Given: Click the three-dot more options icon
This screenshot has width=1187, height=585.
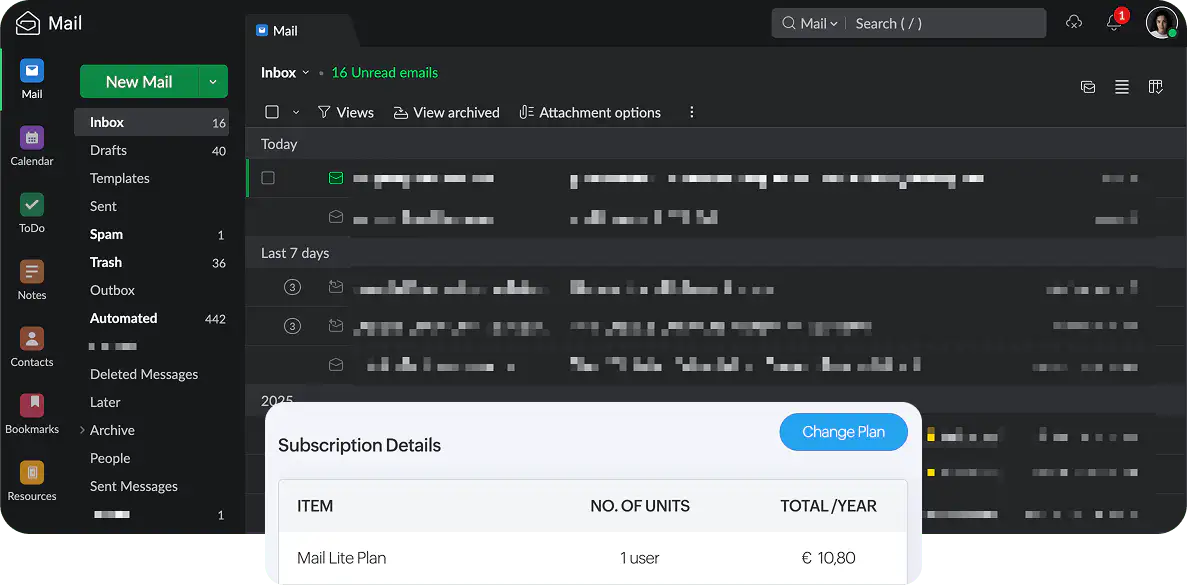Looking at the screenshot, I should [692, 113].
